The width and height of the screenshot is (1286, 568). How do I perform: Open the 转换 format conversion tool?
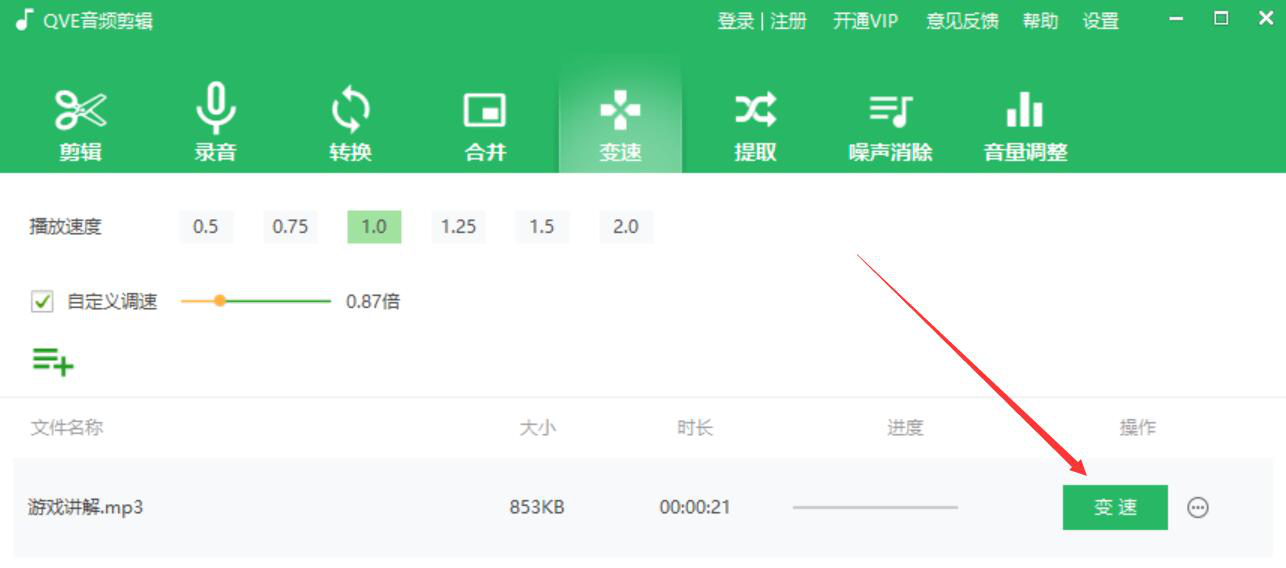[x=350, y=126]
